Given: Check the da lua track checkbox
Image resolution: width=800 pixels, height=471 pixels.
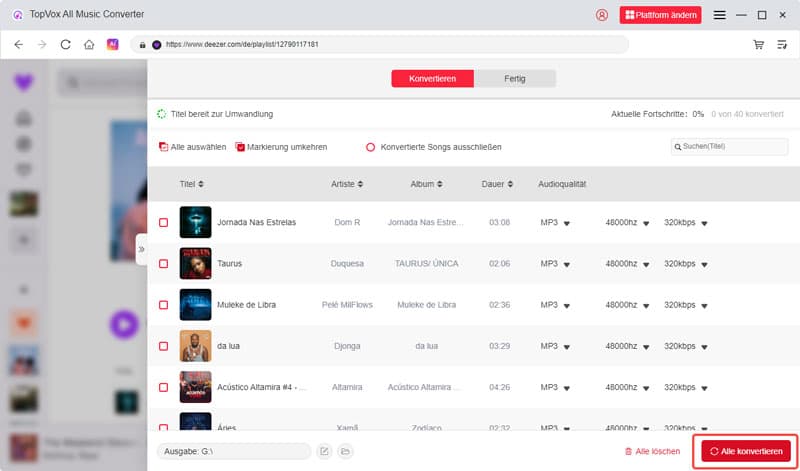Looking at the screenshot, I should [163, 346].
